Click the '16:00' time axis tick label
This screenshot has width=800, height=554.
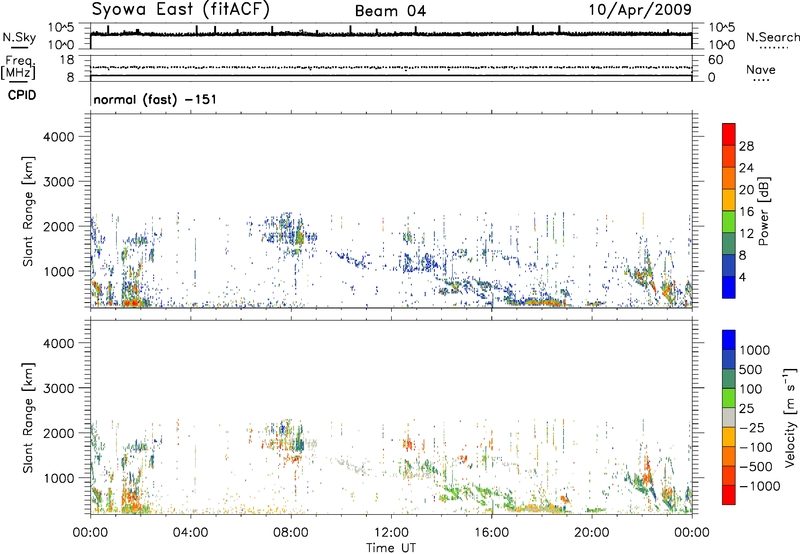491,533
